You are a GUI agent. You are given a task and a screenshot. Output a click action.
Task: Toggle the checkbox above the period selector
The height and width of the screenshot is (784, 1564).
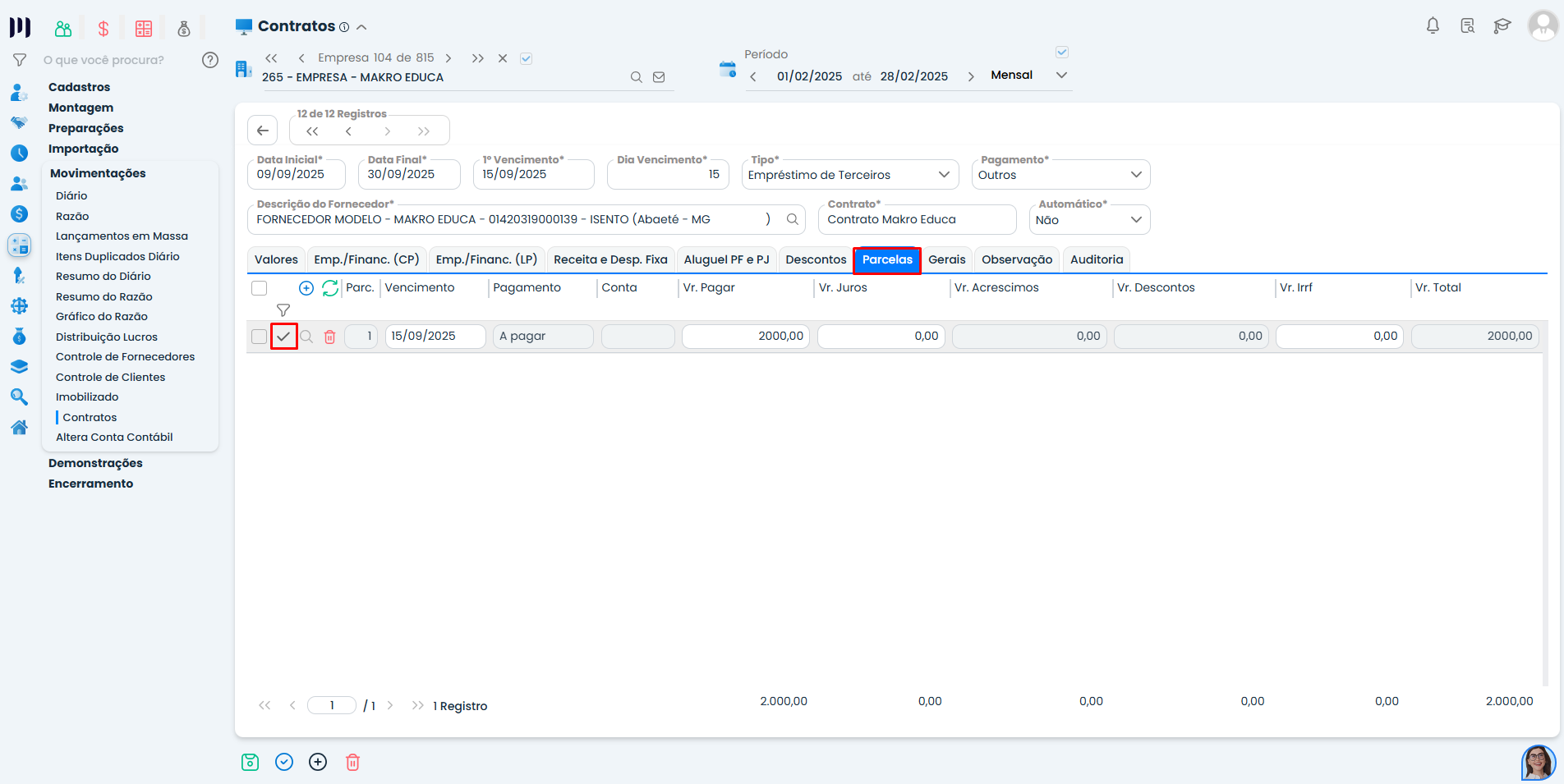point(1061,53)
